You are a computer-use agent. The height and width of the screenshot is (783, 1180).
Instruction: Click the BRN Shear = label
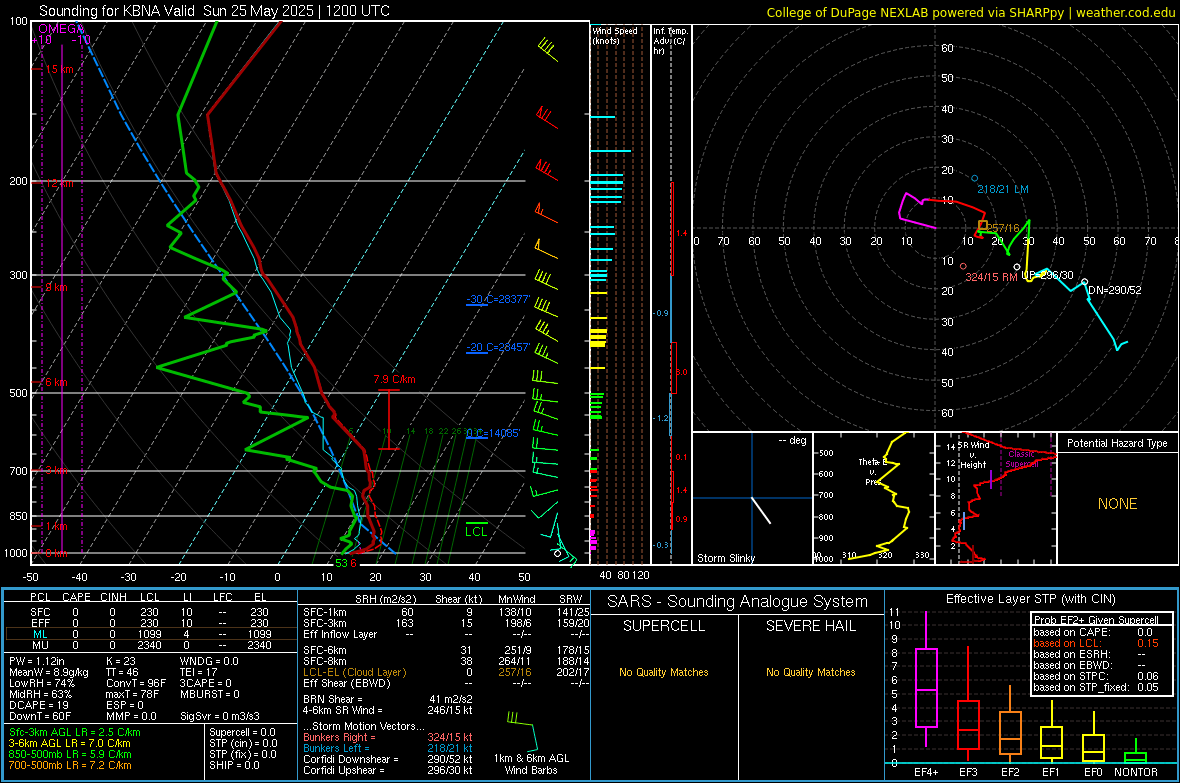pyautogui.click(x=333, y=699)
